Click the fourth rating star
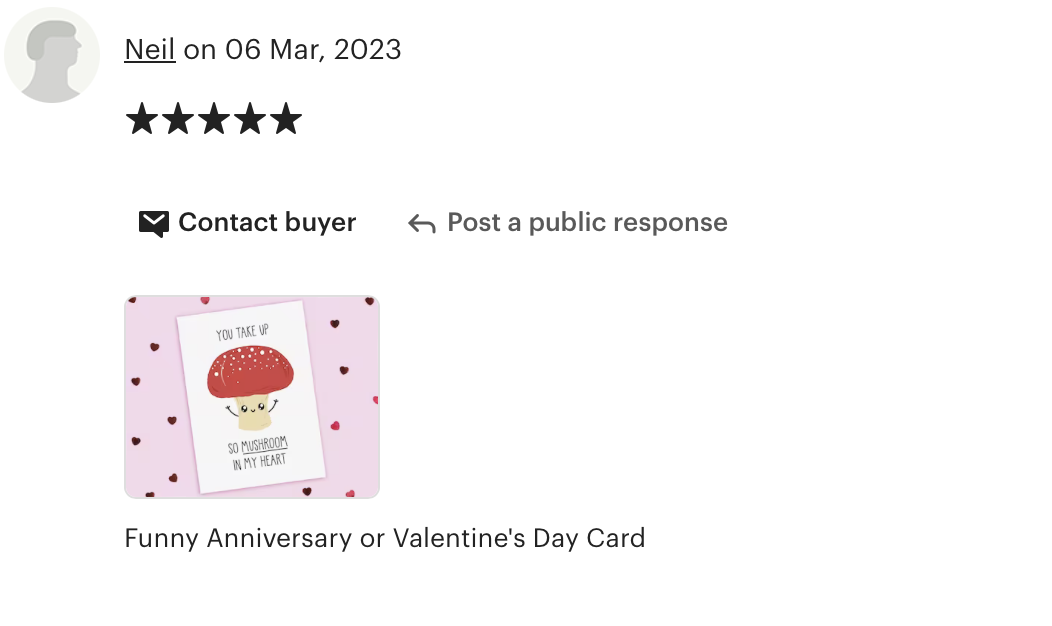 tap(250, 119)
